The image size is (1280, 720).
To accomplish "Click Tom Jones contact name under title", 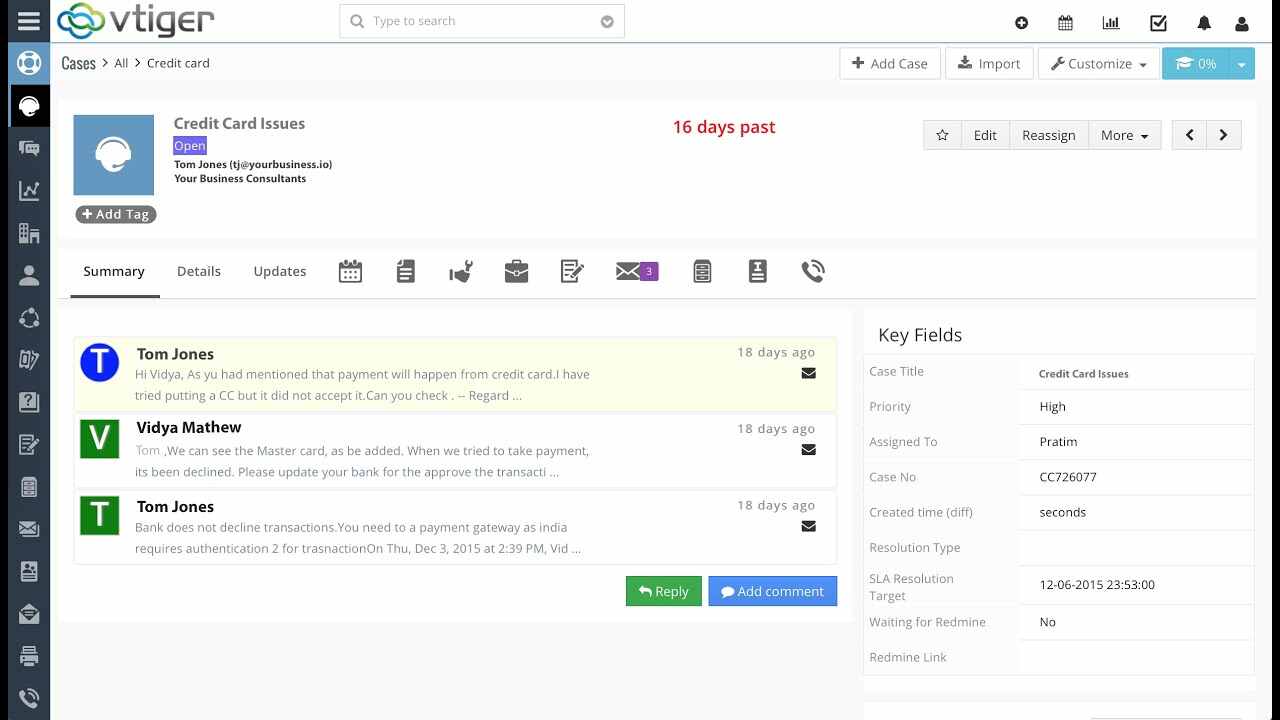I will point(253,164).
